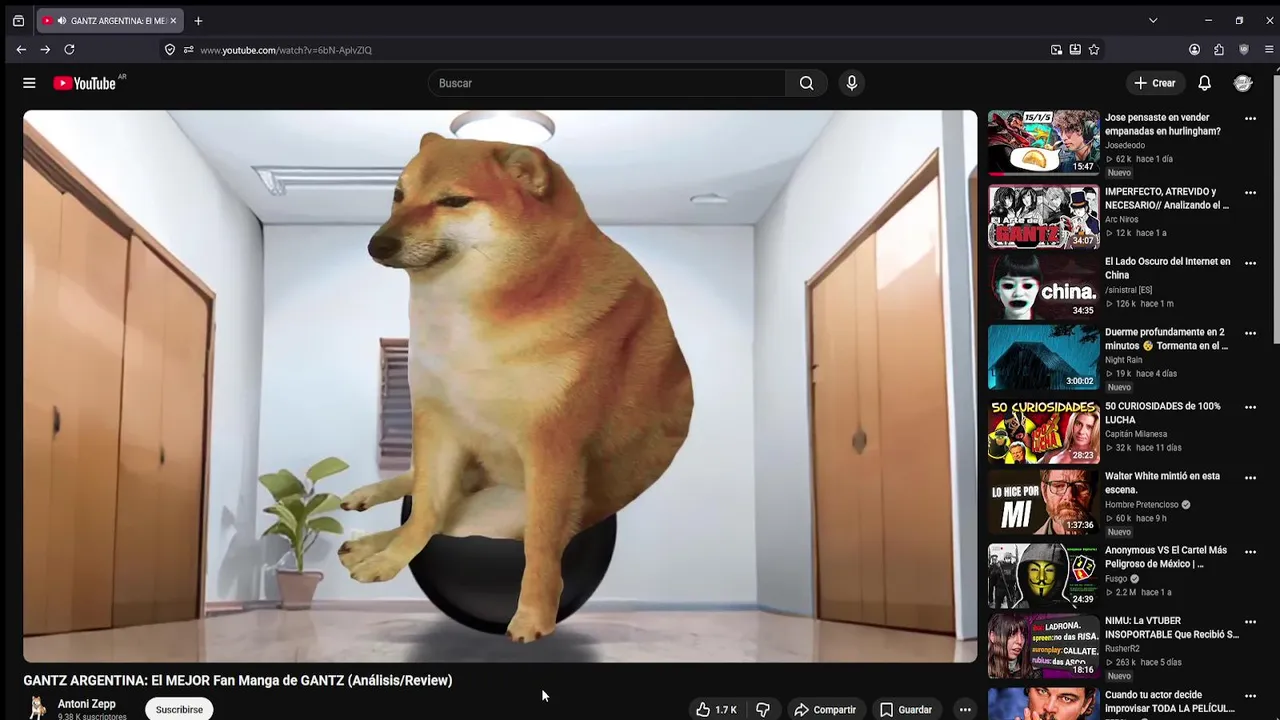Viewport: 1280px width, 720px height.
Task: Click channel name Fusgo
Action: (1116, 578)
